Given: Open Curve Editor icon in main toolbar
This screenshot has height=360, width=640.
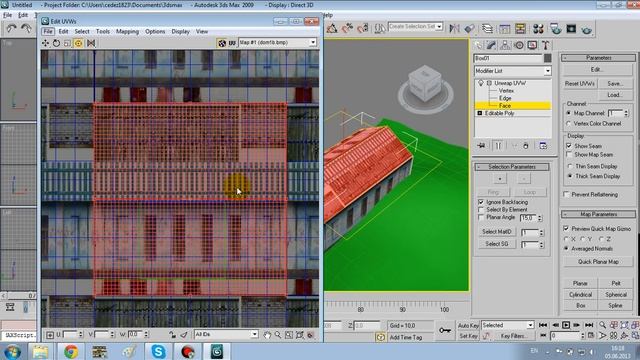Looking at the screenshot, I should pos(504,28).
